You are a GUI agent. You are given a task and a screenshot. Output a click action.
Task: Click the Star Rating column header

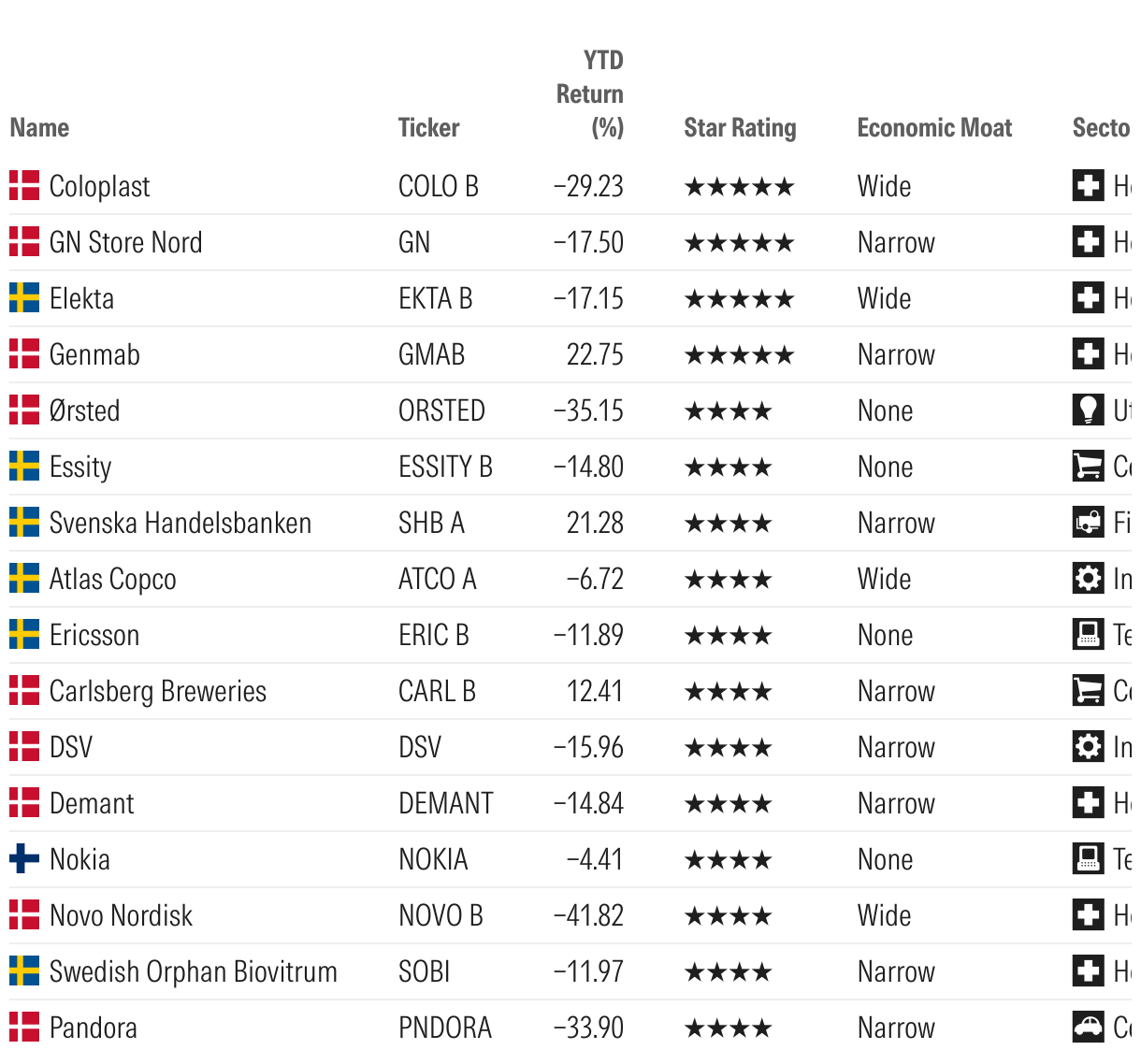(x=740, y=128)
